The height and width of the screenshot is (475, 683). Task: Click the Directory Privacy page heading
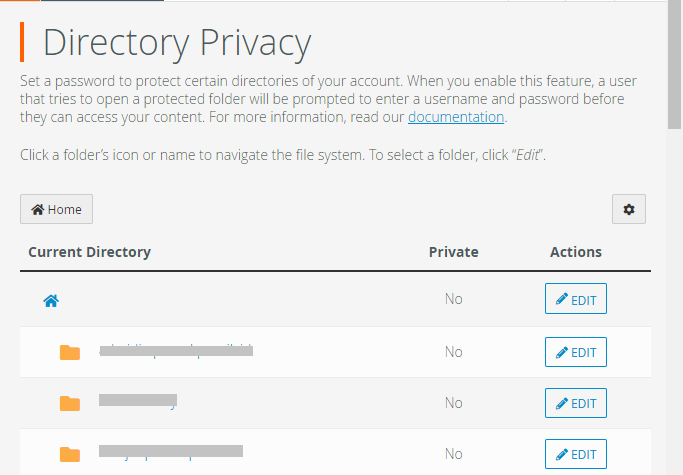(x=177, y=43)
